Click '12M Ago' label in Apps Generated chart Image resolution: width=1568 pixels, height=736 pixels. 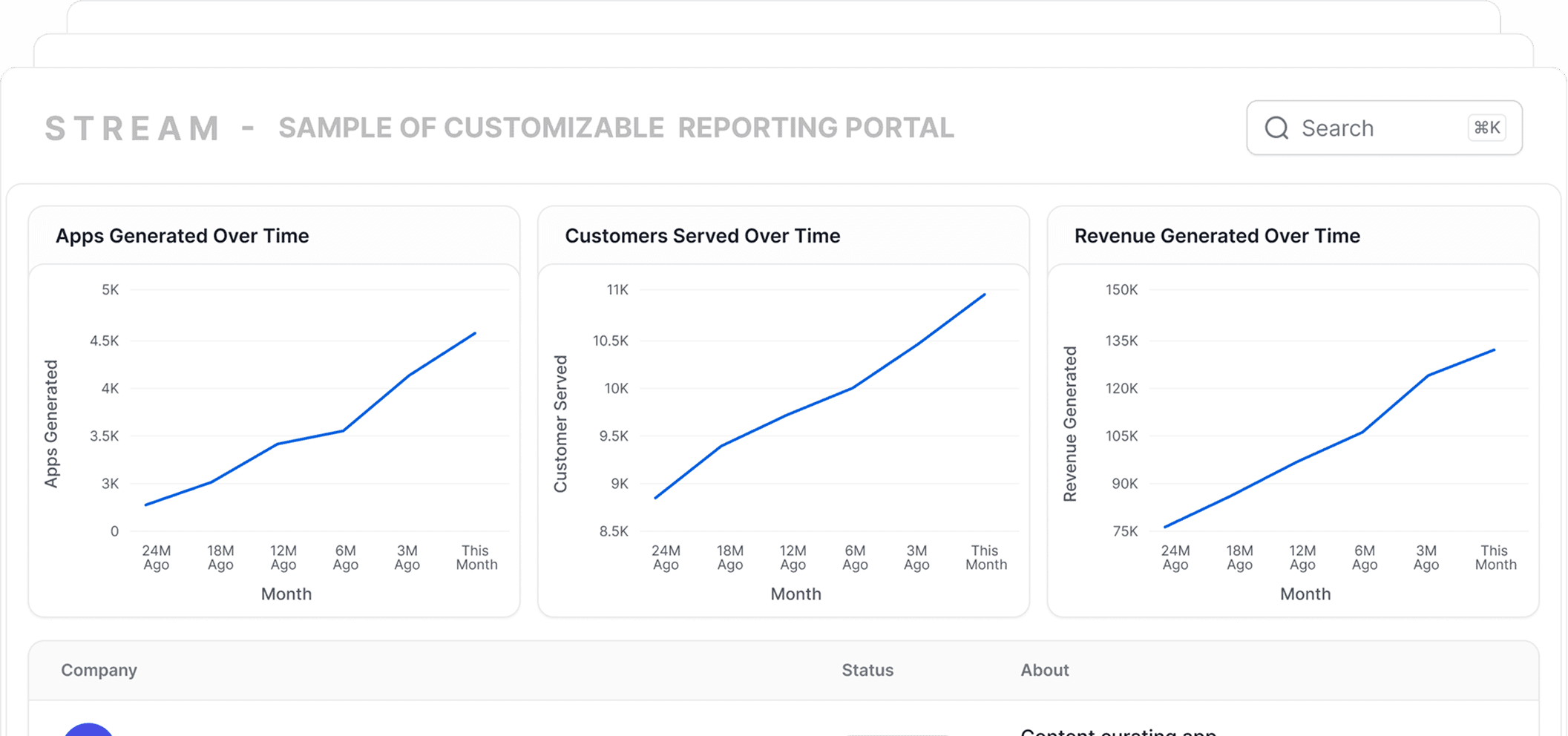[x=283, y=557]
